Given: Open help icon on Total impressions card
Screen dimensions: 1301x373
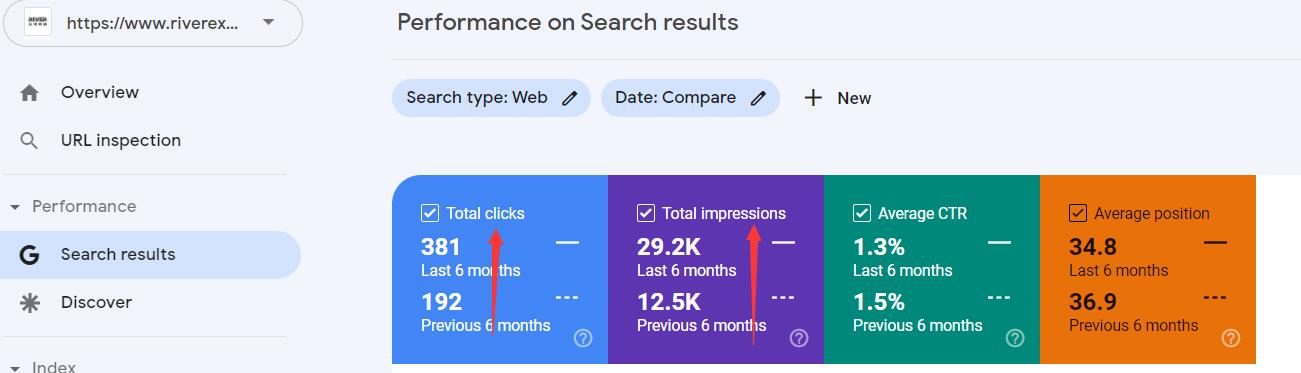Looking at the screenshot, I should point(799,338).
